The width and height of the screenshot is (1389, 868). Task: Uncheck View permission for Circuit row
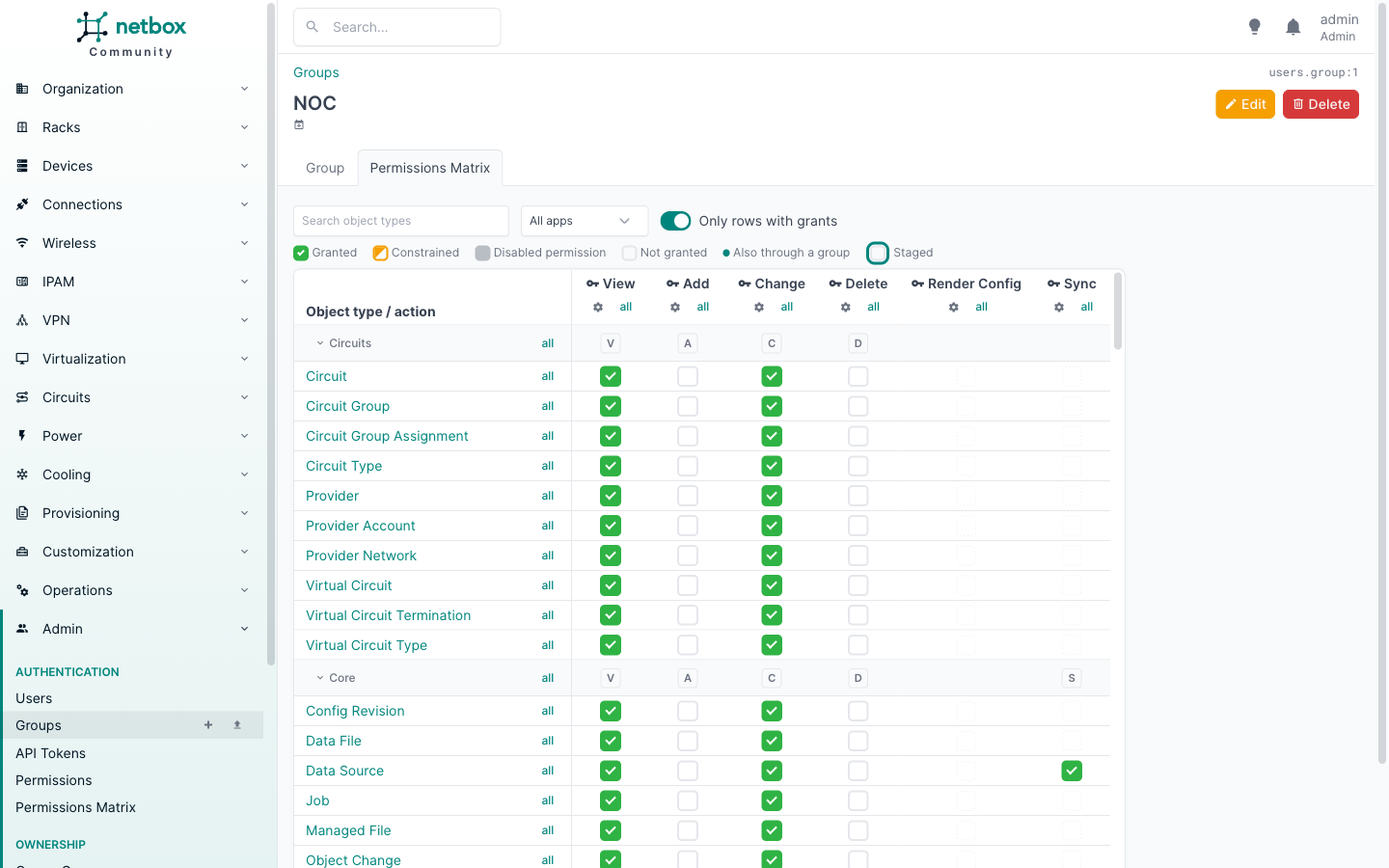[x=611, y=376]
